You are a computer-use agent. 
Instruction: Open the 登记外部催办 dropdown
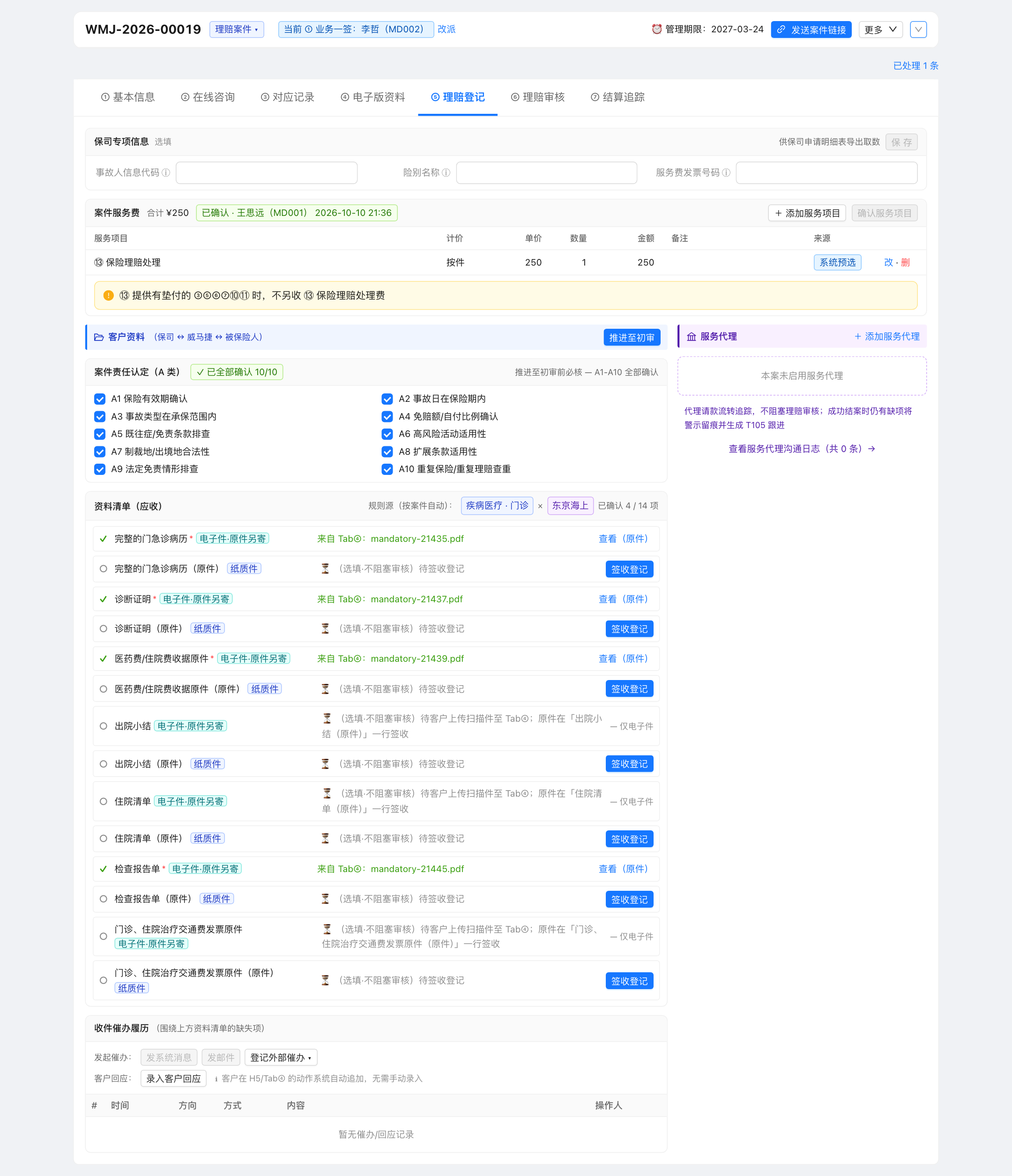tap(281, 1058)
